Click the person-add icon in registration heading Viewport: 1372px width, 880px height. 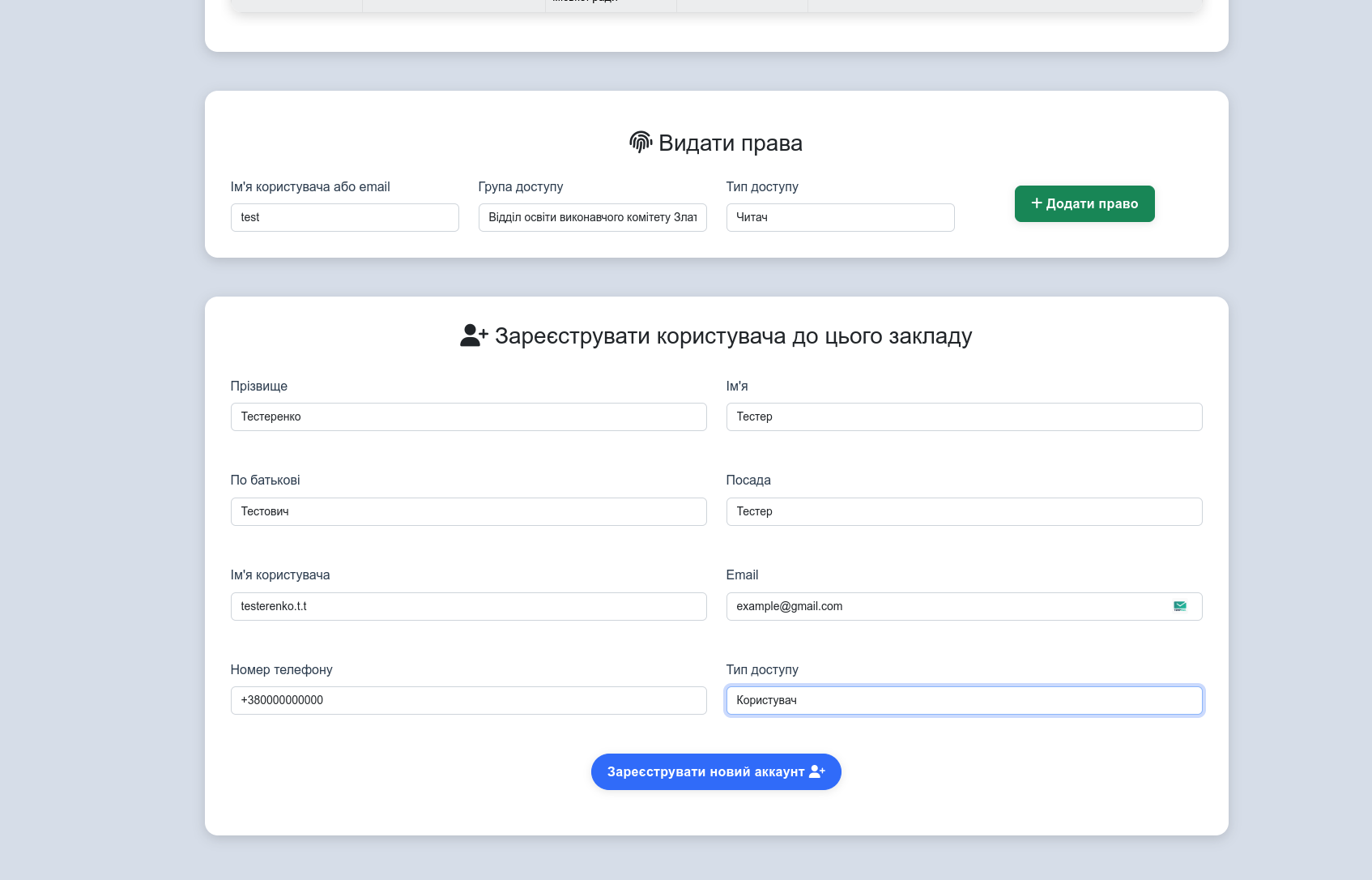coord(474,335)
